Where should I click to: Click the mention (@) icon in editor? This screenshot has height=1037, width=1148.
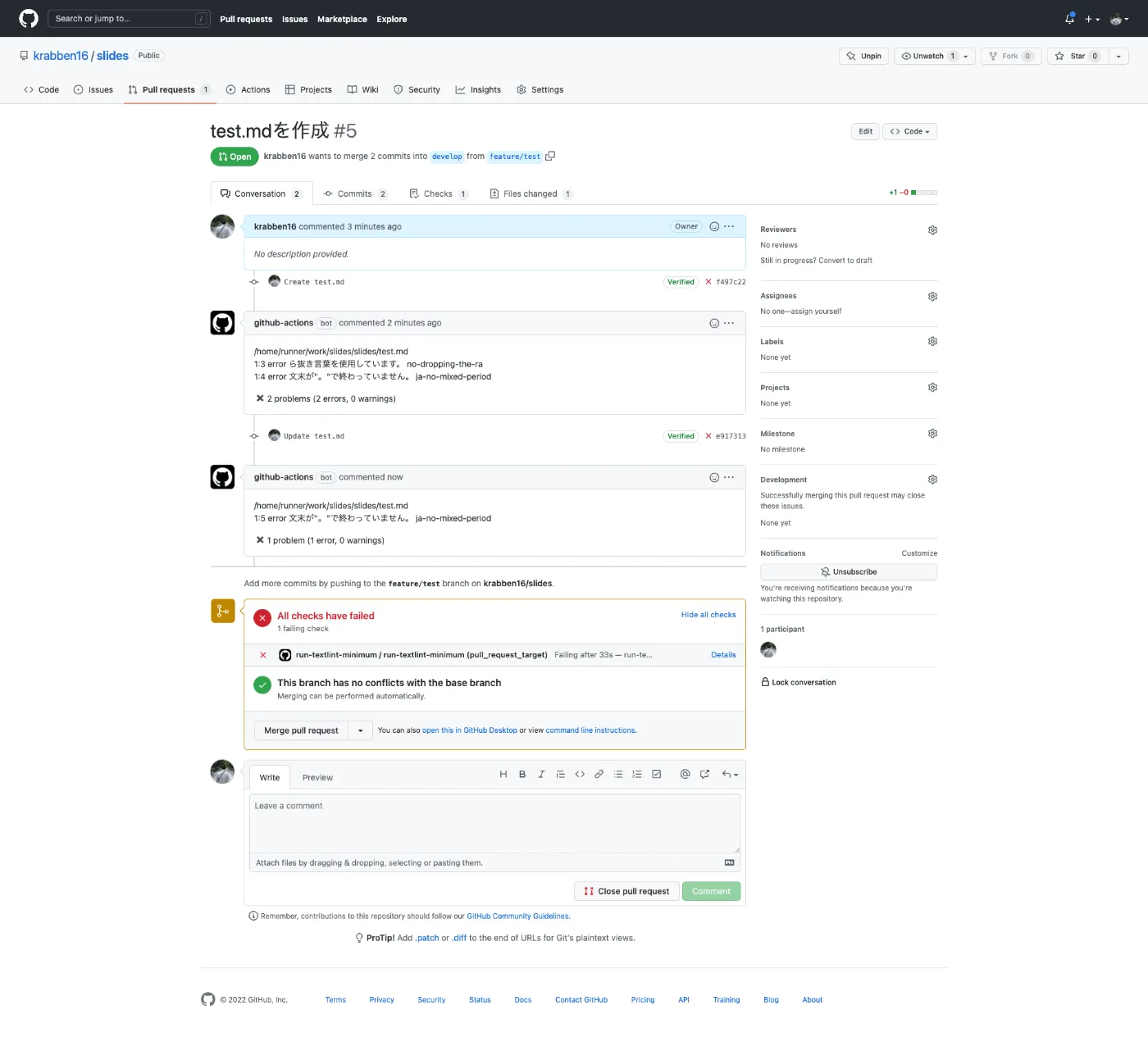point(685,775)
